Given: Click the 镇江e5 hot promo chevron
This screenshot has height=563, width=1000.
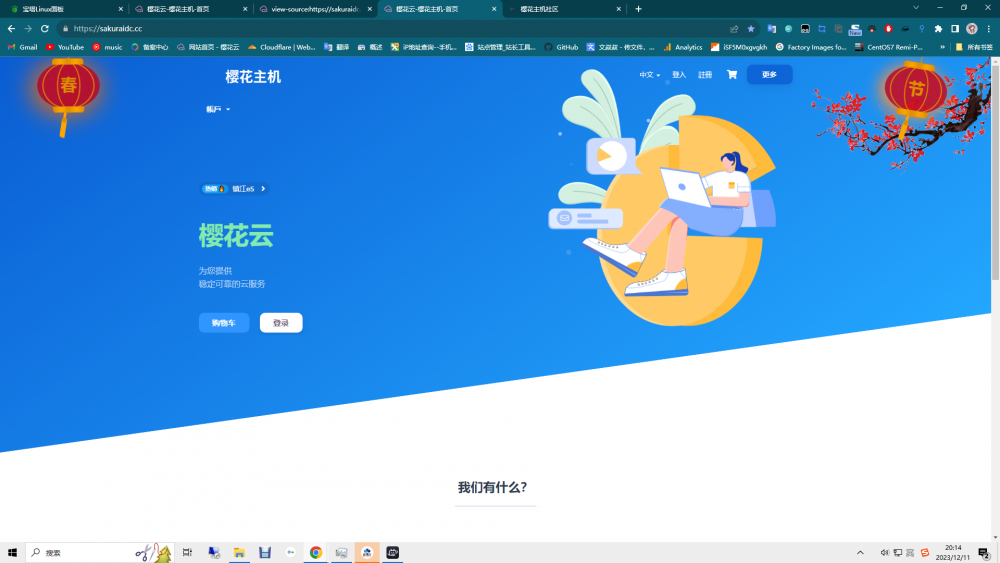Looking at the screenshot, I should 263,189.
